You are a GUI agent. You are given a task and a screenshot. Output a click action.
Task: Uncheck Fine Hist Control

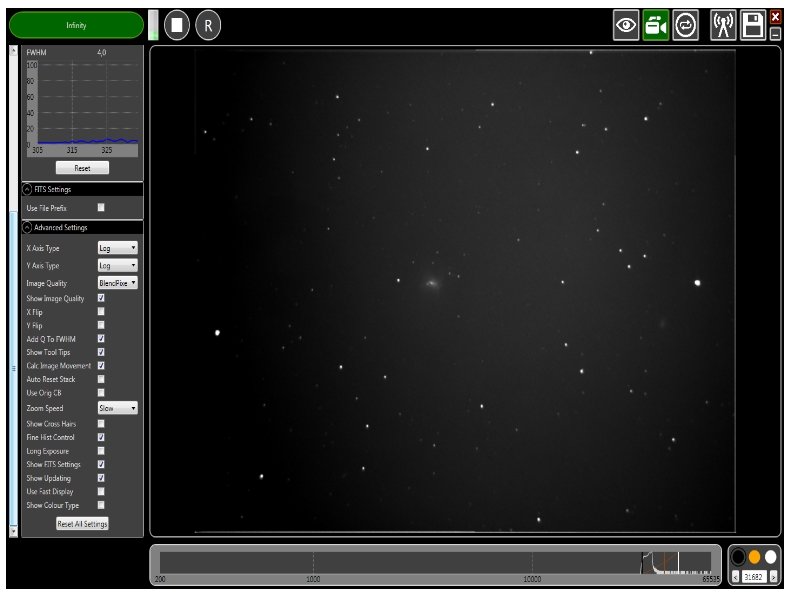[101, 437]
